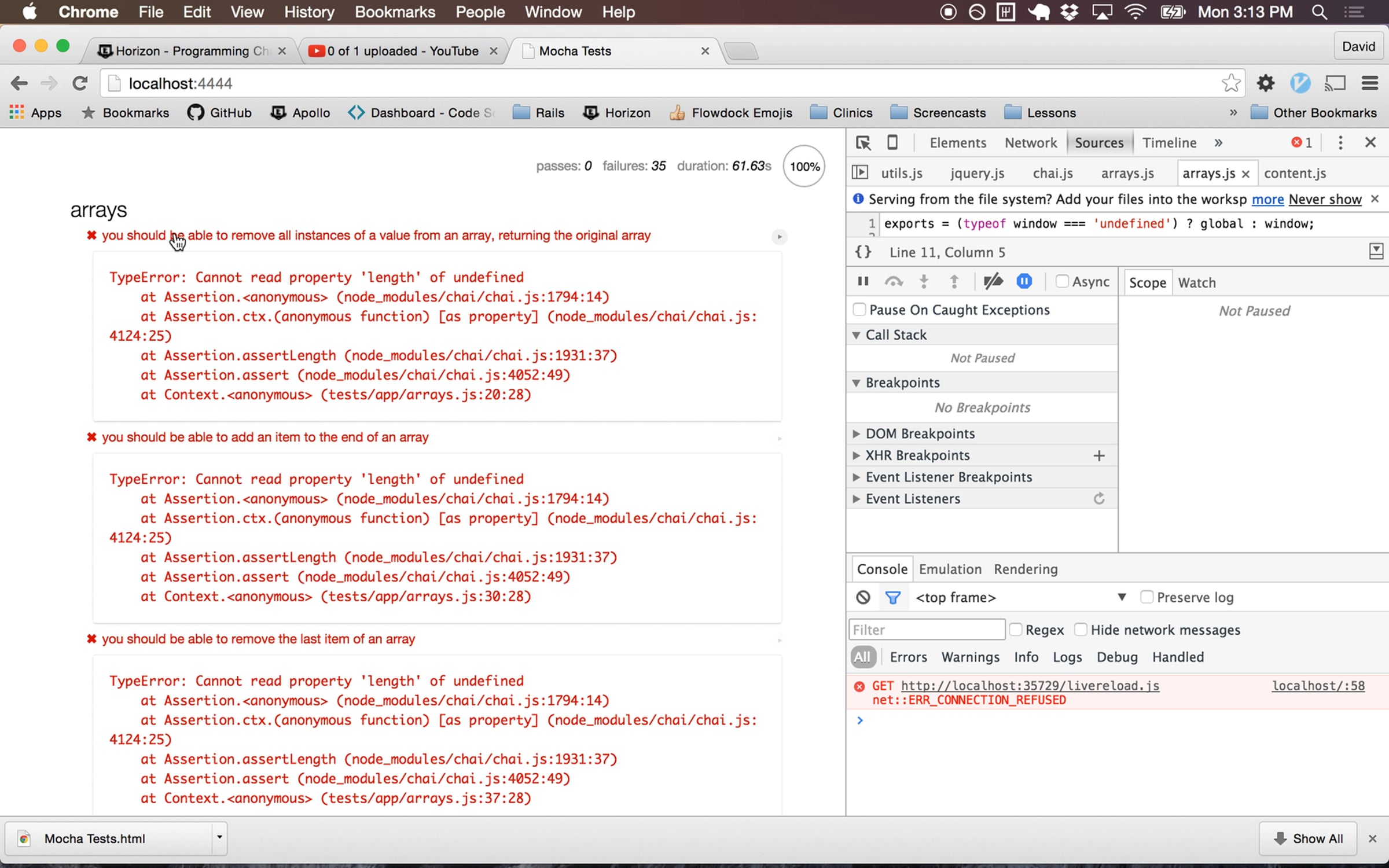Add an XHR breakpoint with plus icon

(x=1099, y=455)
